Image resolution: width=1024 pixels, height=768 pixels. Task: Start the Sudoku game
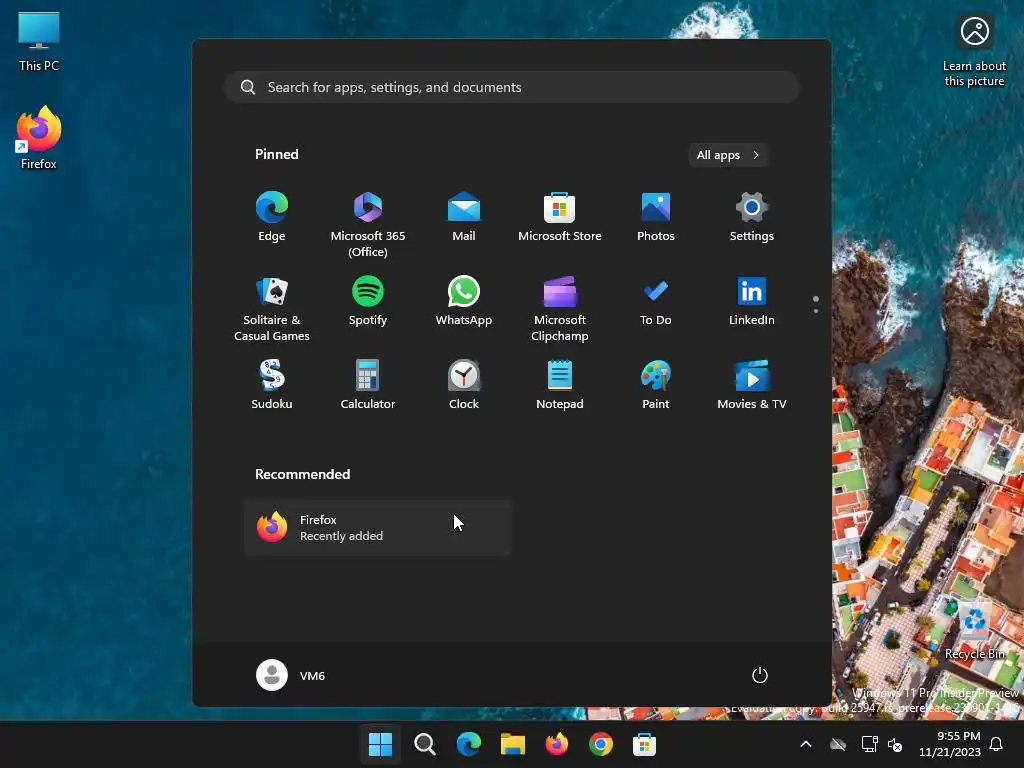[272, 385]
